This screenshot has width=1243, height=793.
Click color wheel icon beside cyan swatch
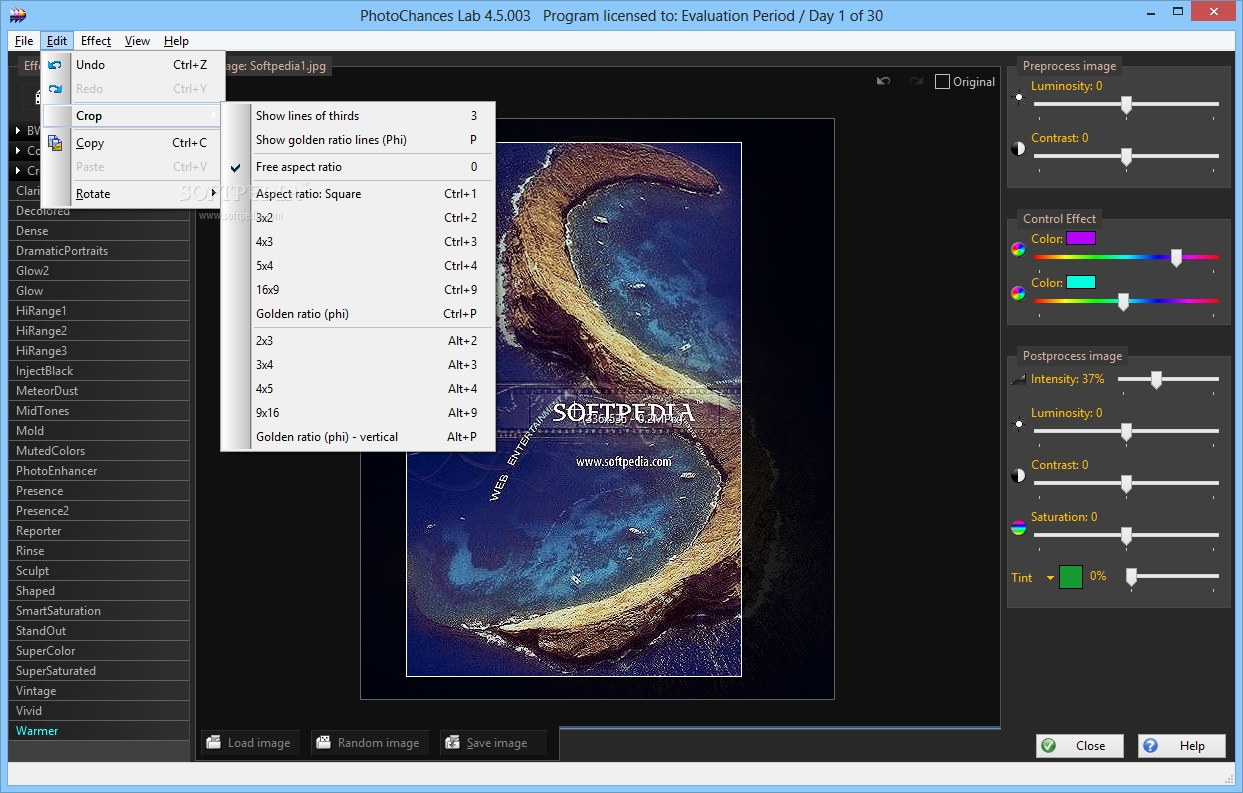(1018, 293)
